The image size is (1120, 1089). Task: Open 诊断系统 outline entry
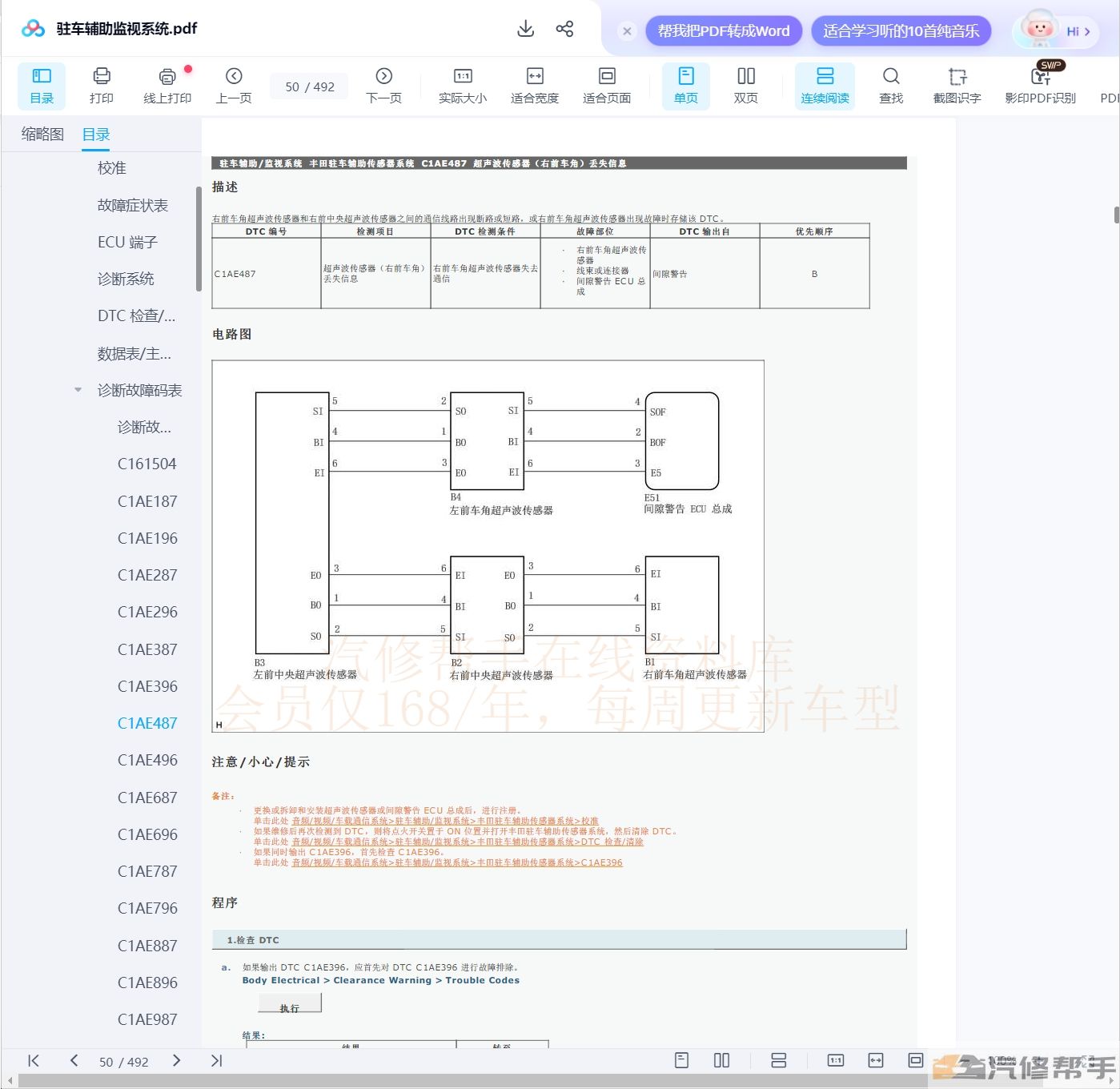[x=126, y=279]
